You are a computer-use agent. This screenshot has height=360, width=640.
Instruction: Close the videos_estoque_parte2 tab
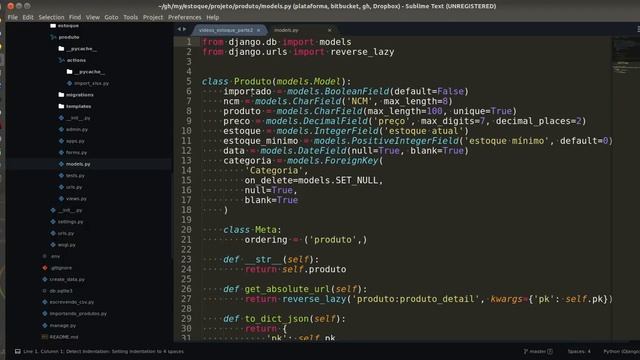point(259,30)
